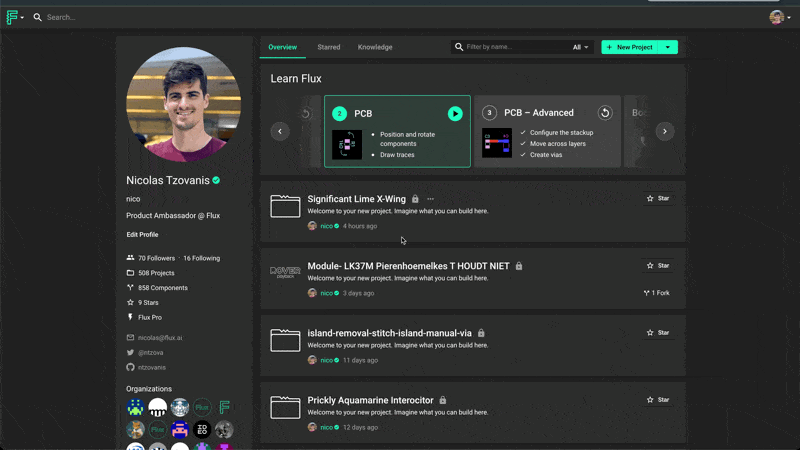The height and width of the screenshot is (450, 800).
Task: Open the All filter dropdown
Action: coord(580,47)
